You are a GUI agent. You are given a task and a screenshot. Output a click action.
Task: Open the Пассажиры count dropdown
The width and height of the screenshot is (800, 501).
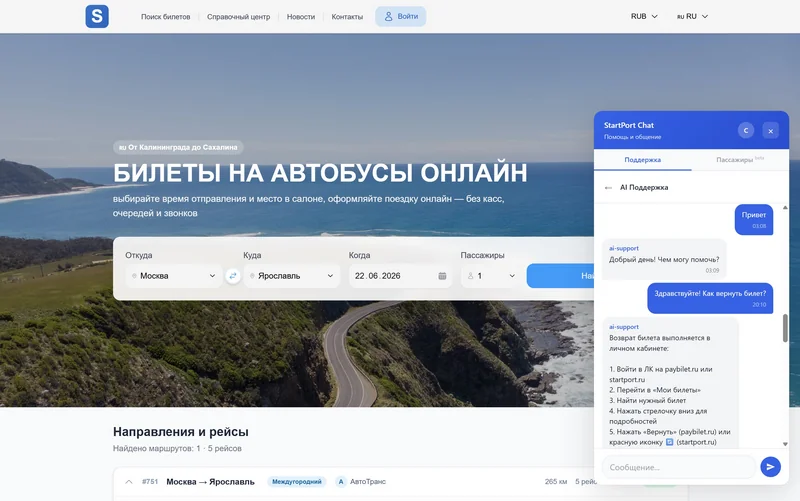click(491, 276)
